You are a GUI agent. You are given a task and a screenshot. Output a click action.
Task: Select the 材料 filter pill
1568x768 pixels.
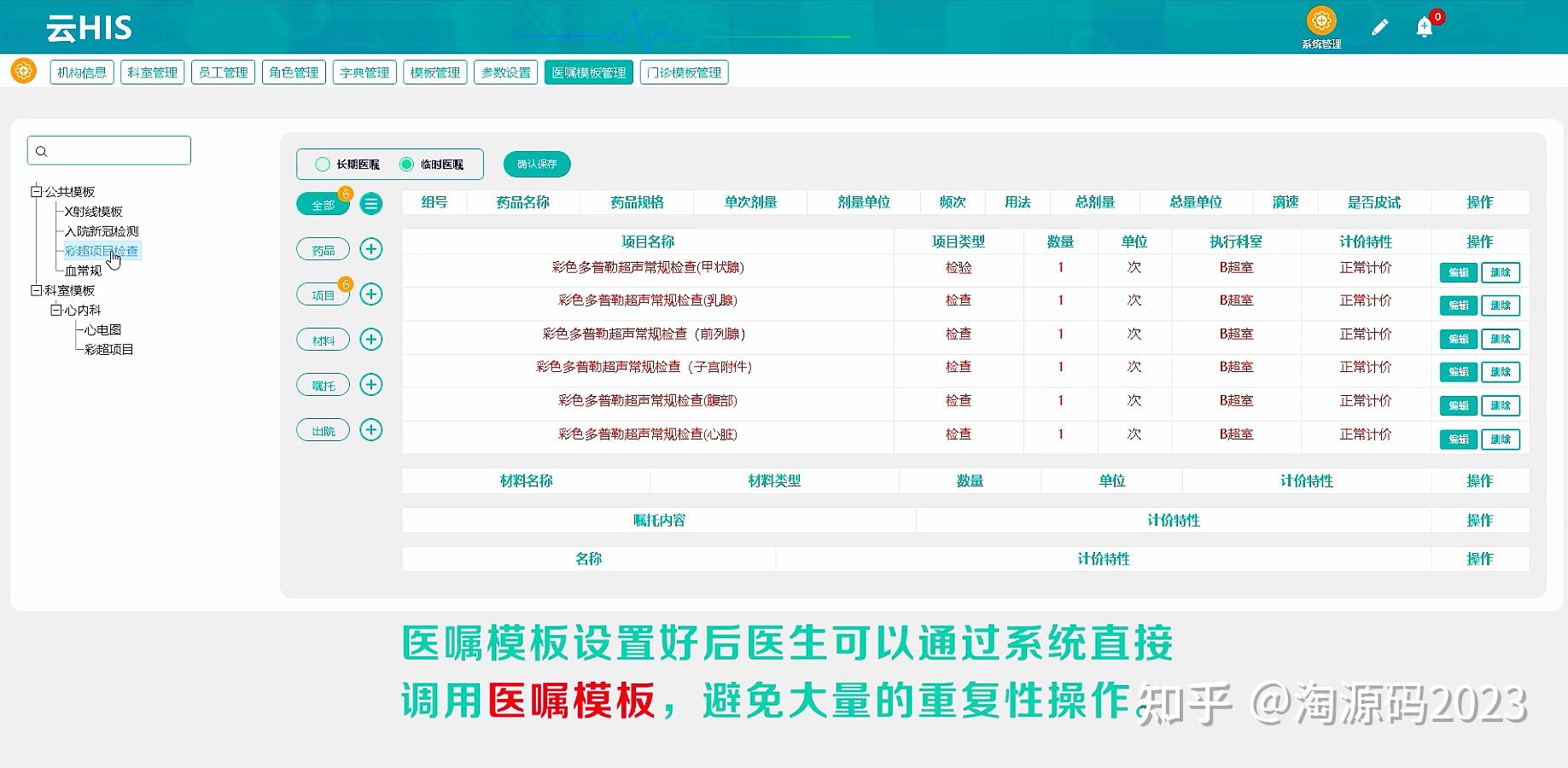[x=323, y=340]
